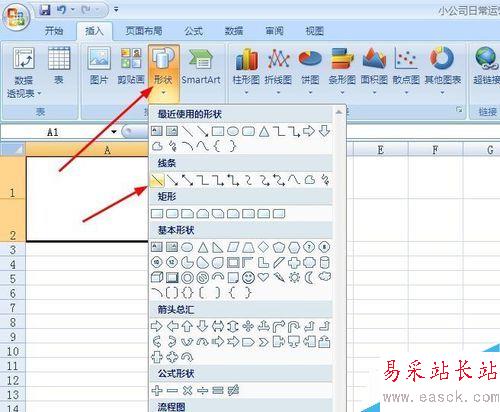Screen dimensions: 500x412
Task: Select row 5 header
Action: (x=12, y=279)
